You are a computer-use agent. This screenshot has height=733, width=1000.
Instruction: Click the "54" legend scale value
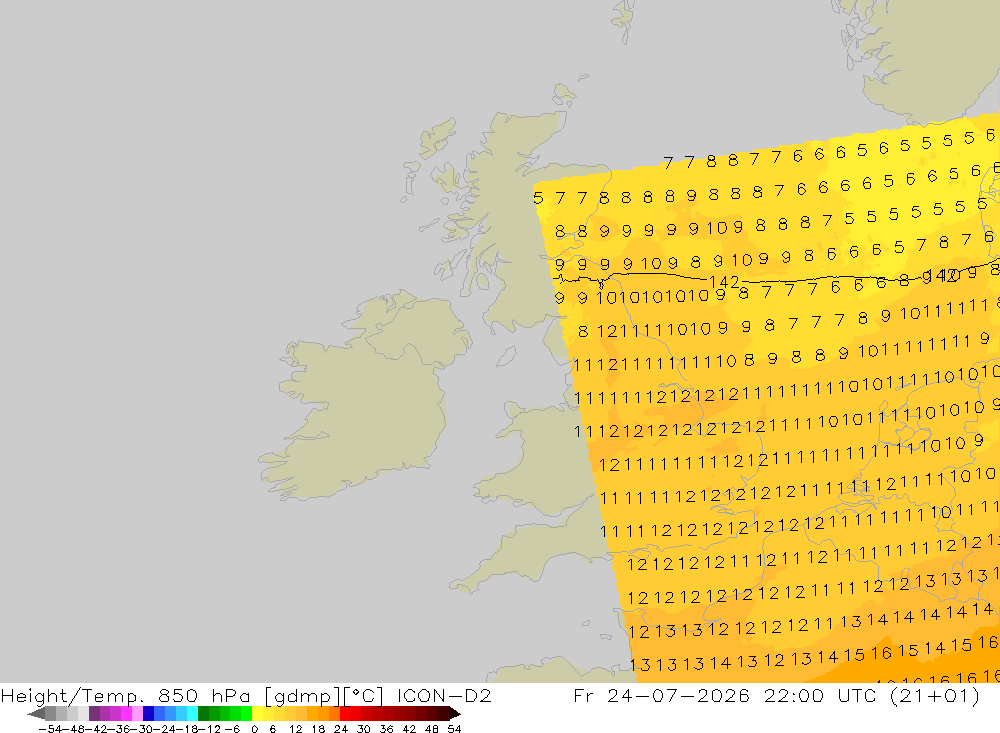coord(454,729)
